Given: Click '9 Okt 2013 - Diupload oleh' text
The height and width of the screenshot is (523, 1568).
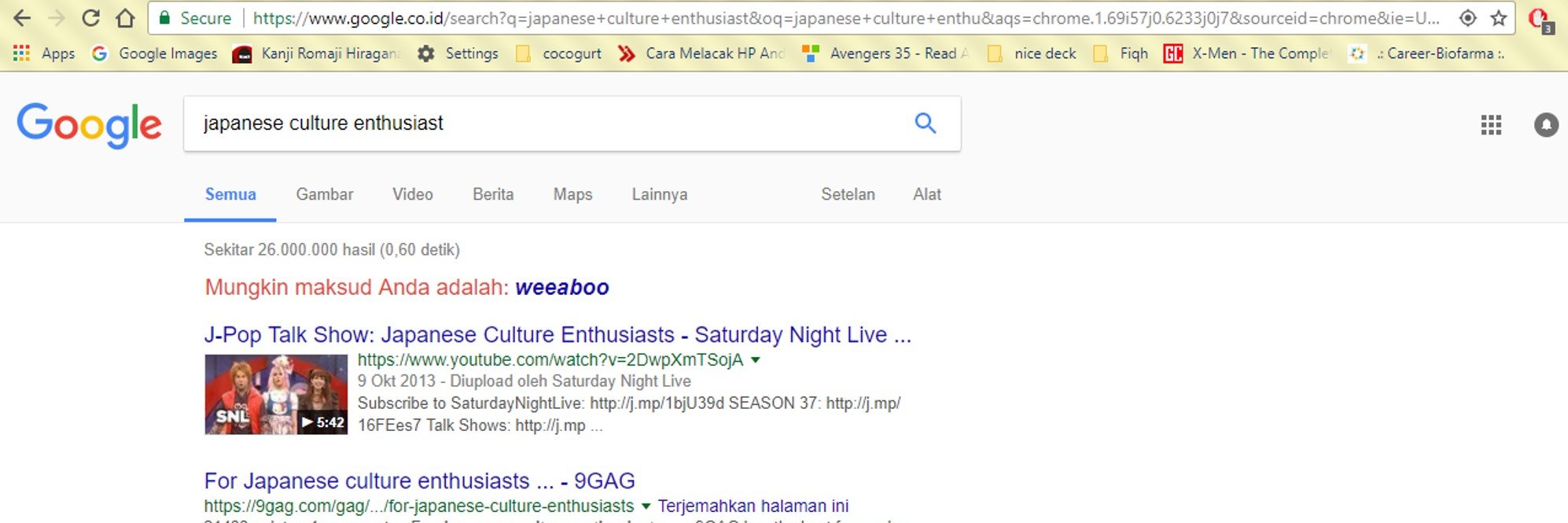Looking at the screenshot, I should [453, 381].
